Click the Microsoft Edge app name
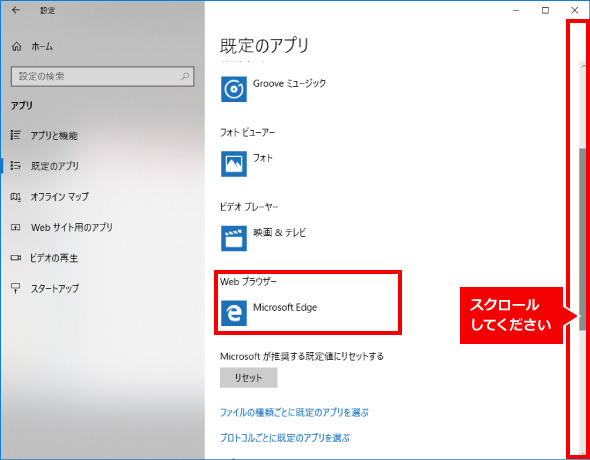The image size is (590, 460). [x=285, y=307]
